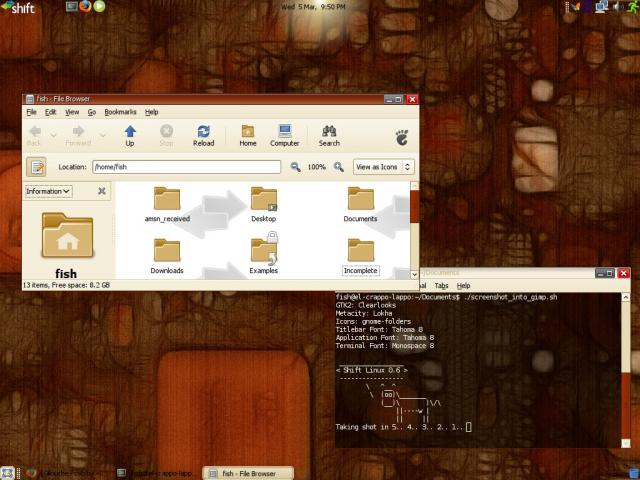Click the green play launcher in top panel
Image resolution: width=640 pixels, height=480 pixels.
coord(99,6)
